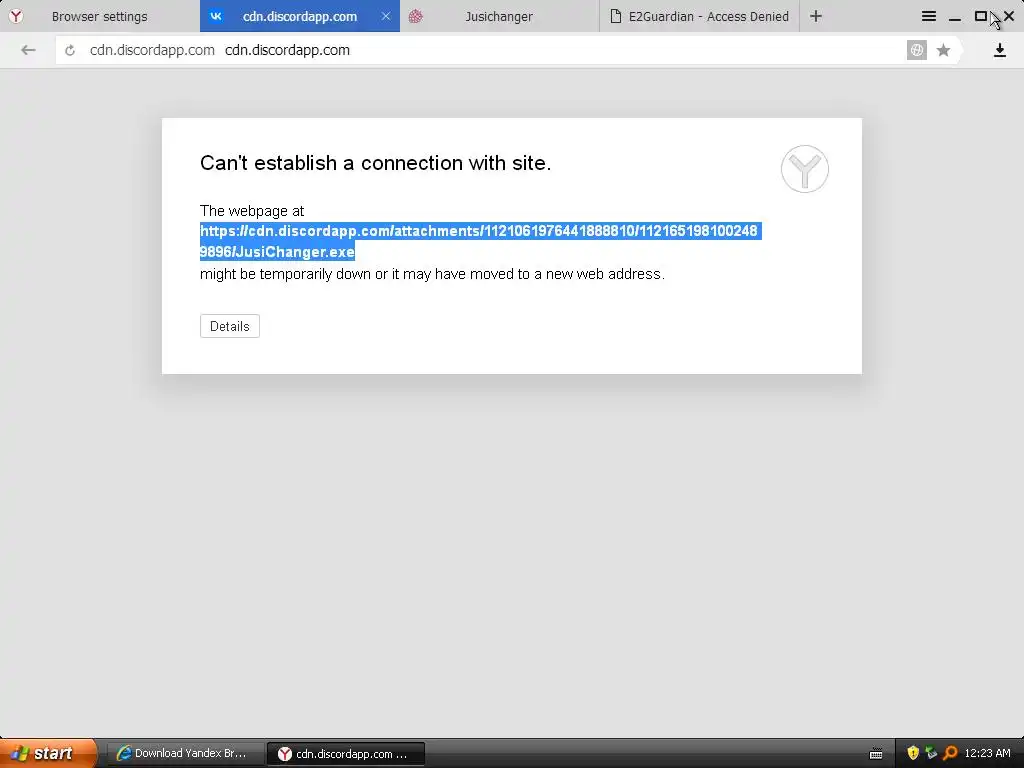Viewport: 1024px width, 768px height.
Task: Go back with the back arrow
Action: pyautogui.click(x=28, y=50)
